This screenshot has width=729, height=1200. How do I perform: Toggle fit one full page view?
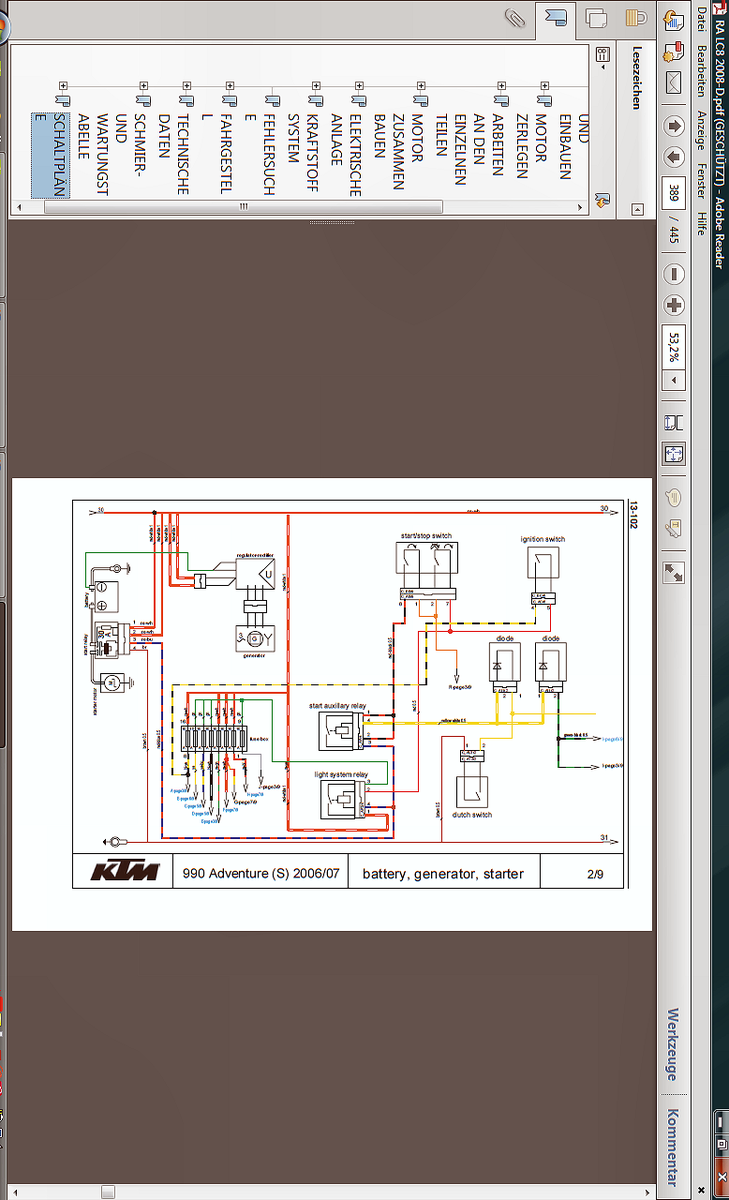[674, 454]
